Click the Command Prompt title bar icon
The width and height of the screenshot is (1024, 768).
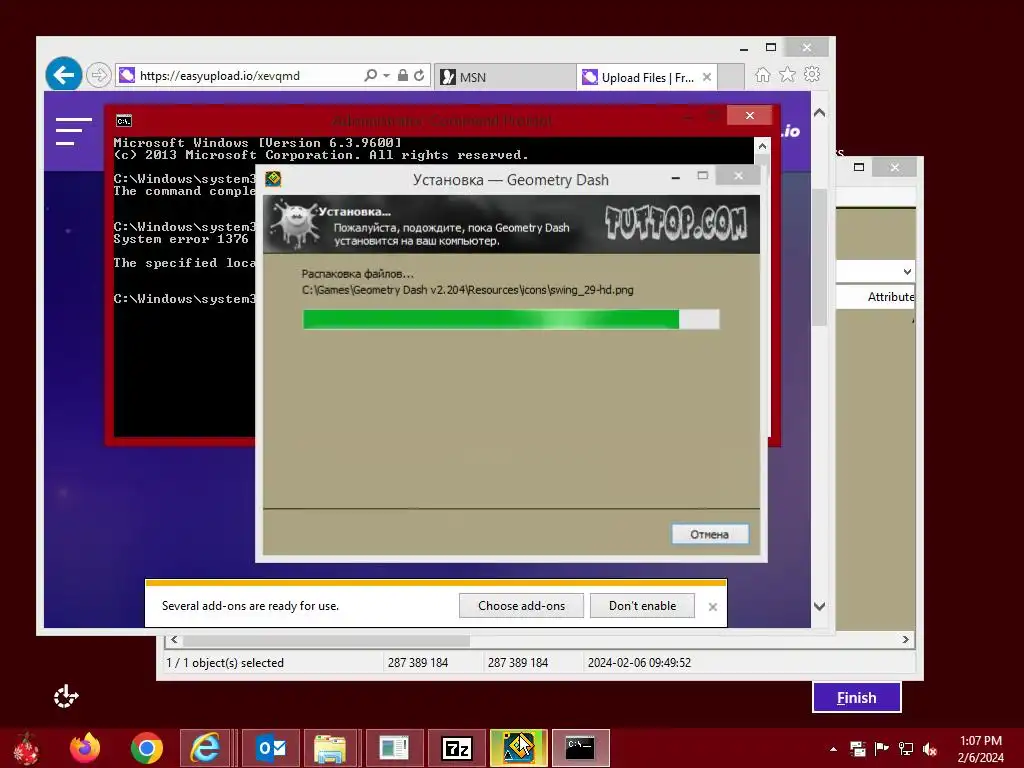[123, 120]
